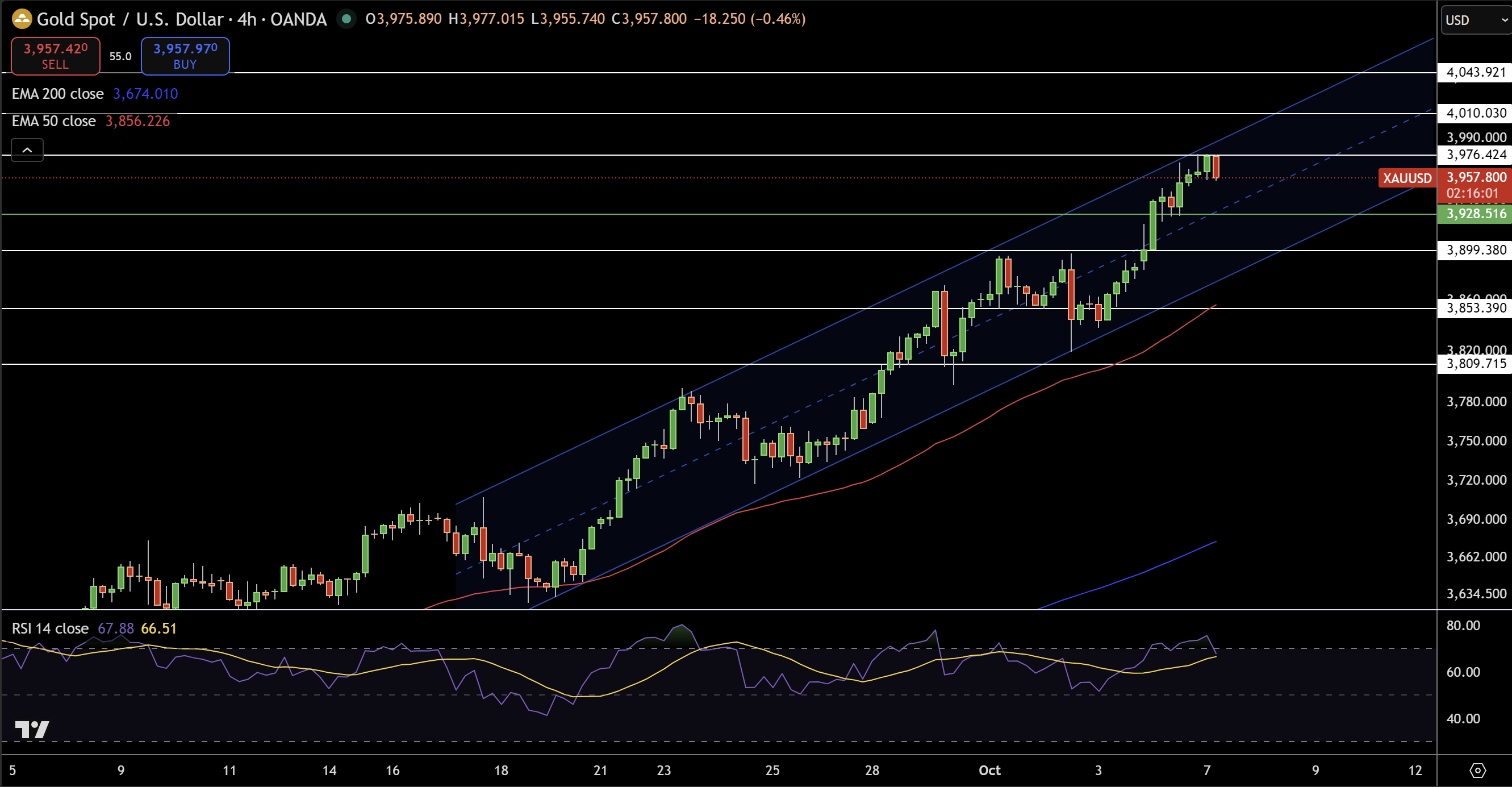Click the 4h interval label in title
Image resolution: width=1512 pixels, height=787 pixels.
[x=247, y=19]
